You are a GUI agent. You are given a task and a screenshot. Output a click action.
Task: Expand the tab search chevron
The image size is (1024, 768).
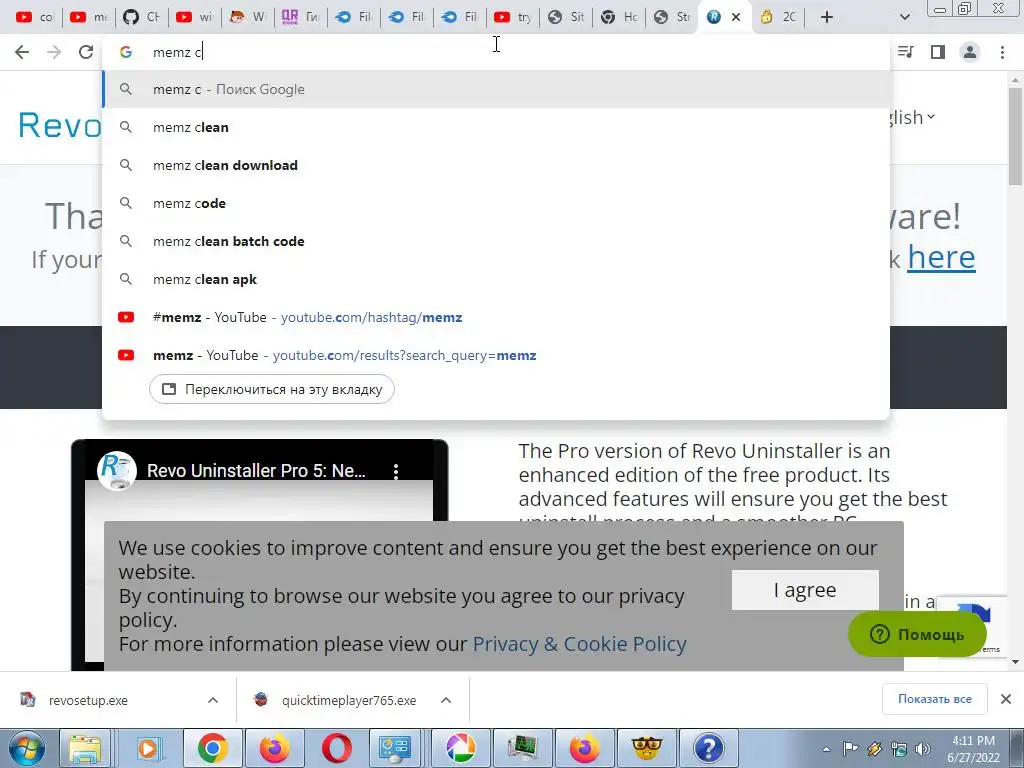pyautogui.click(x=904, y=17)
